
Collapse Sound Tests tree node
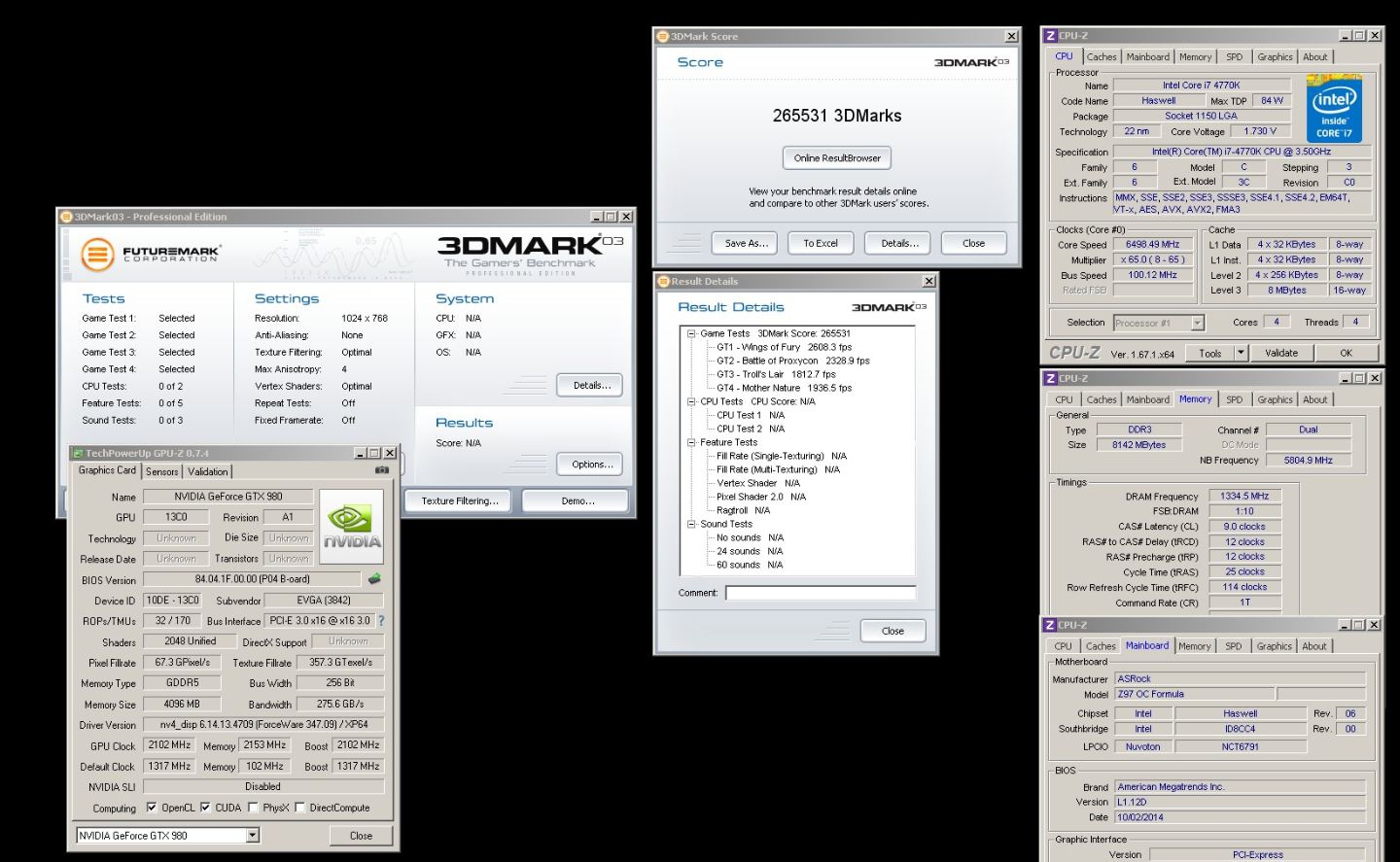pyautogui.click(x=691, y=524)
